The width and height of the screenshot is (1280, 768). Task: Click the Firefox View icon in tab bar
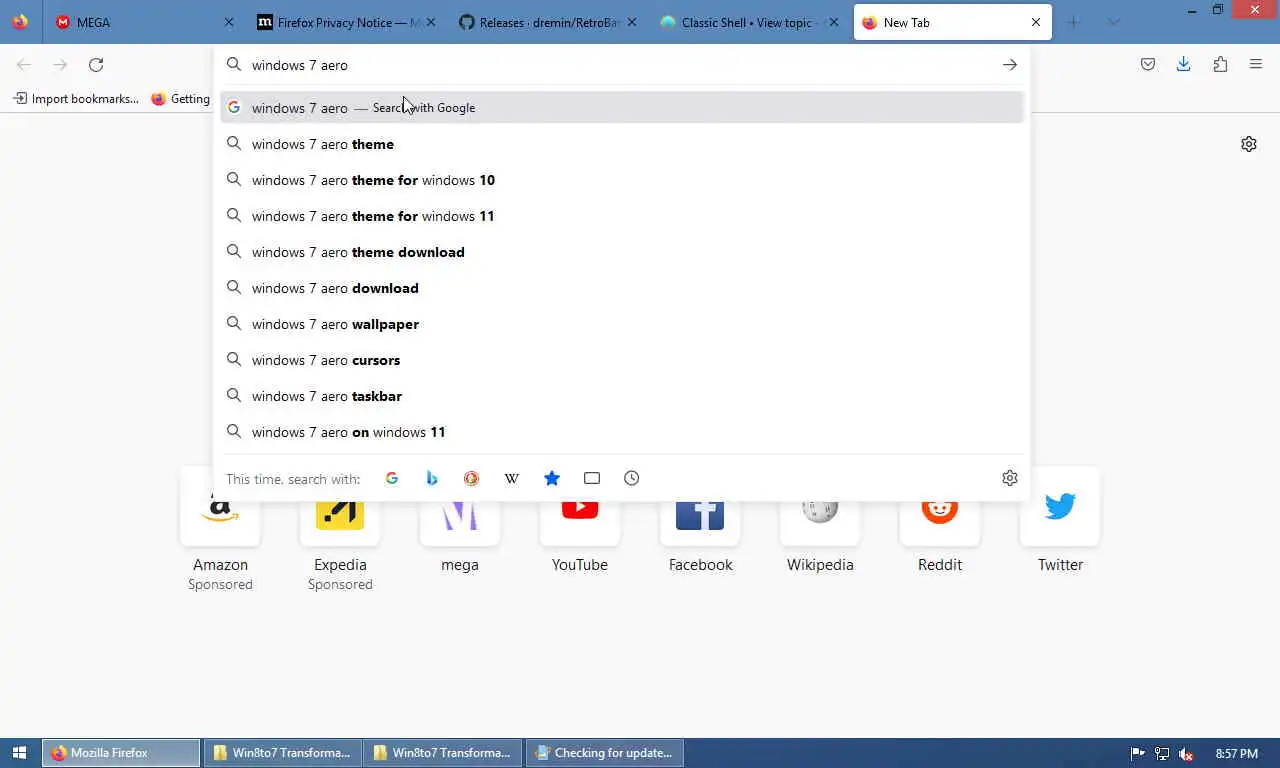pos(20,22)
